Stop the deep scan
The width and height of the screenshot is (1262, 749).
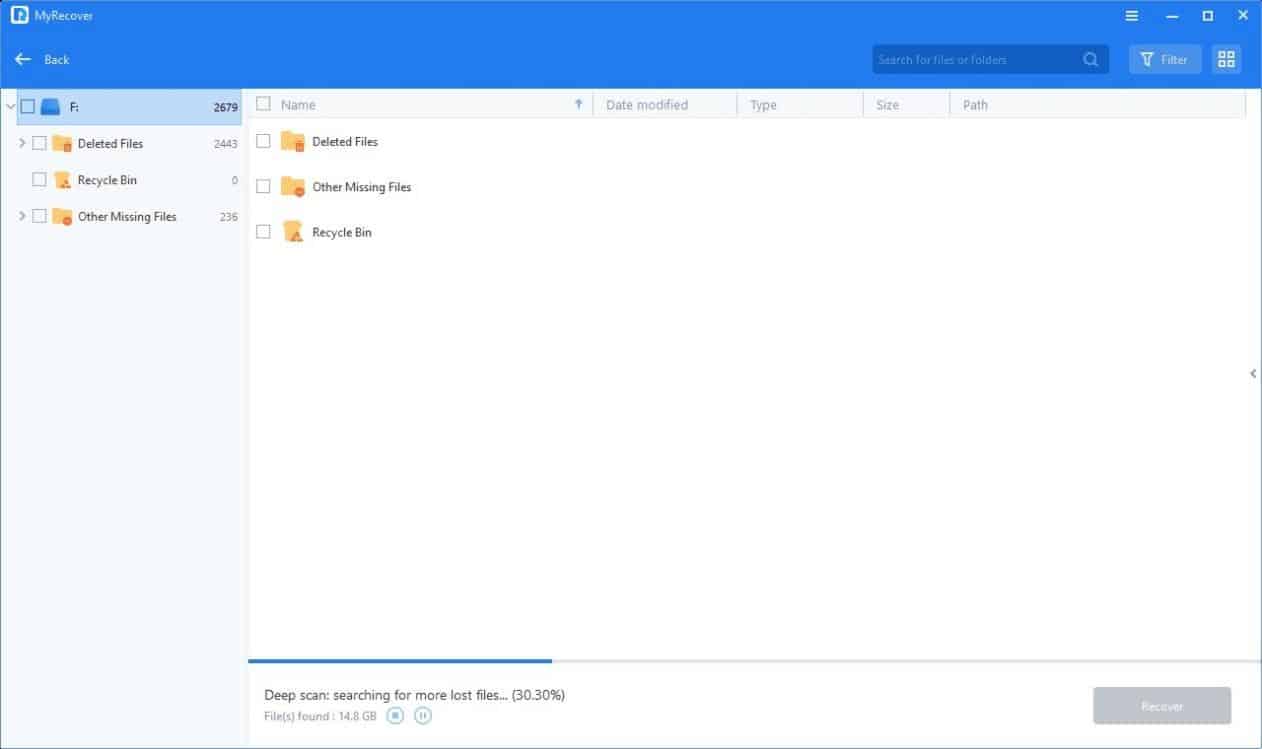(x=395, y=715)
